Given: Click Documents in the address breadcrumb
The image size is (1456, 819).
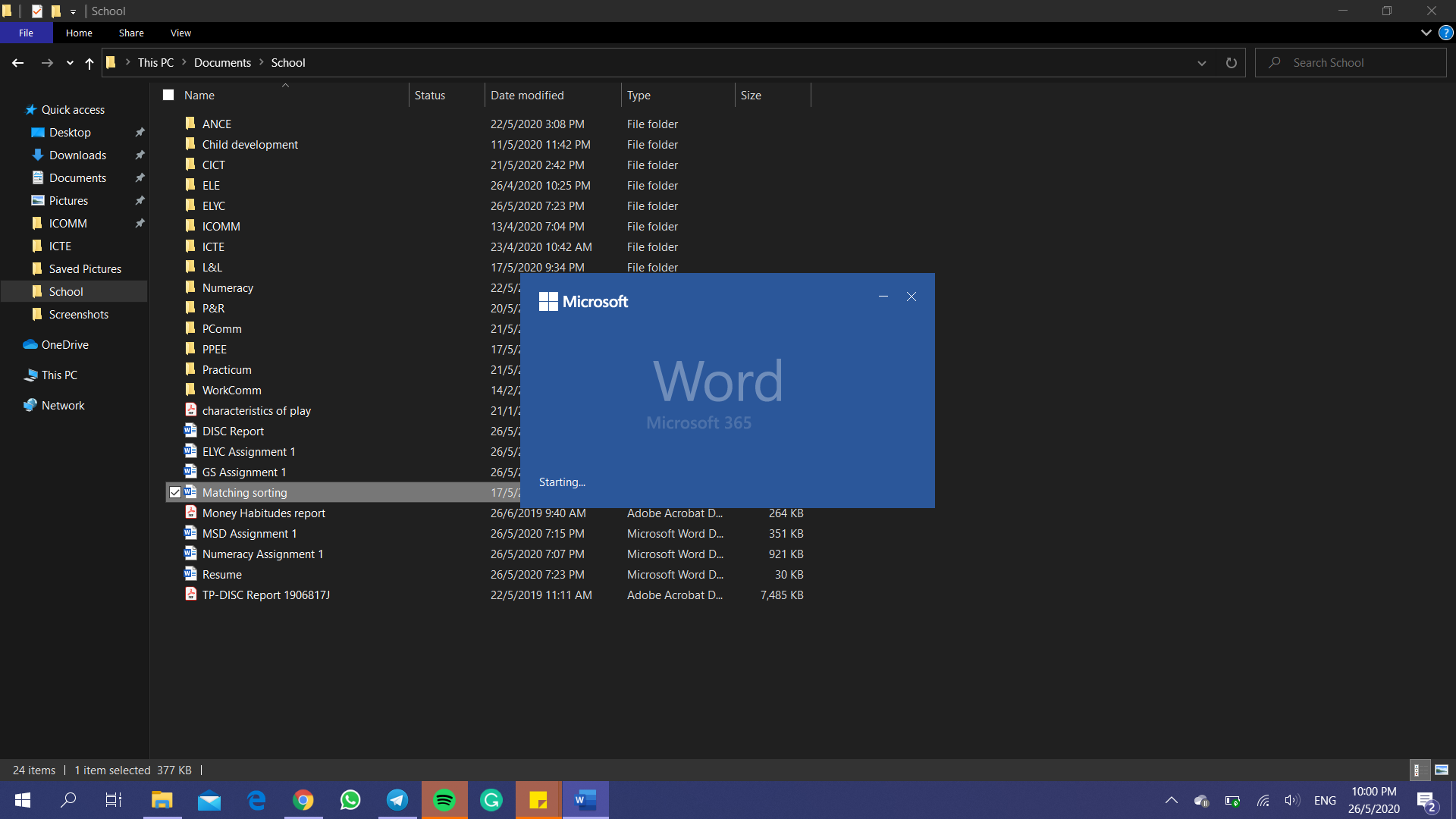Looking at the screenshot, I should (x=222, y=63).
